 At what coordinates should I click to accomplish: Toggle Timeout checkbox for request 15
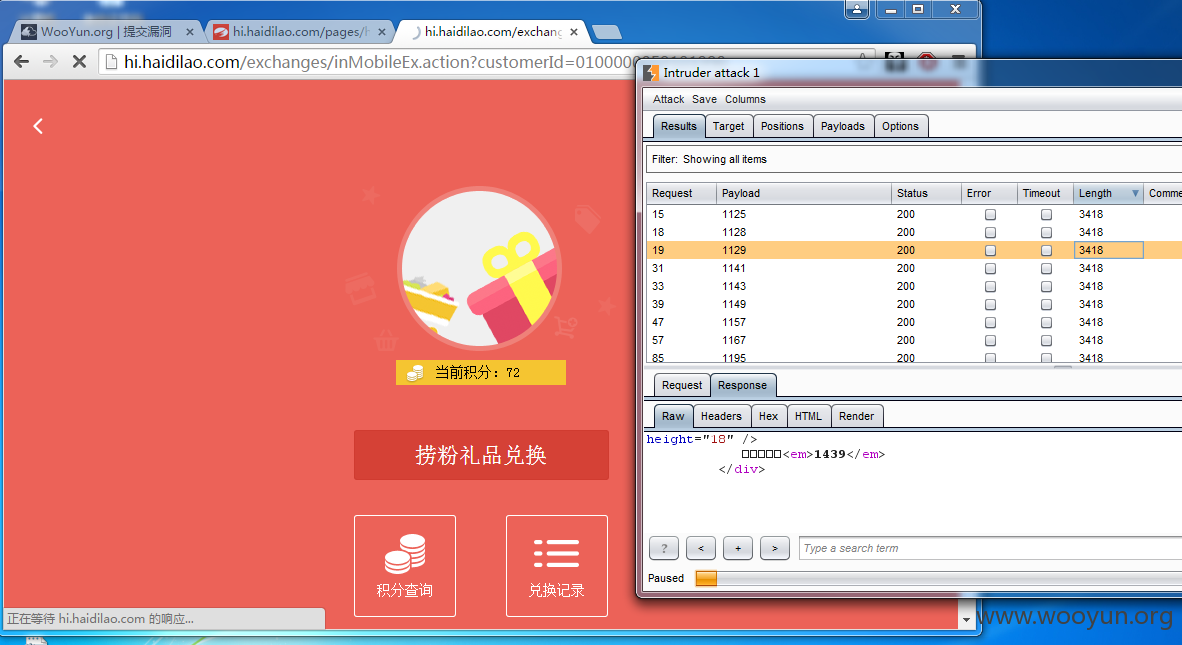(x=1046, y=215)
